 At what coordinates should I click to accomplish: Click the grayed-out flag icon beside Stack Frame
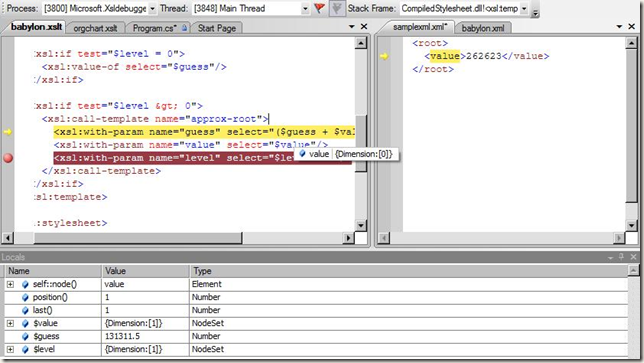pos(336,8)
